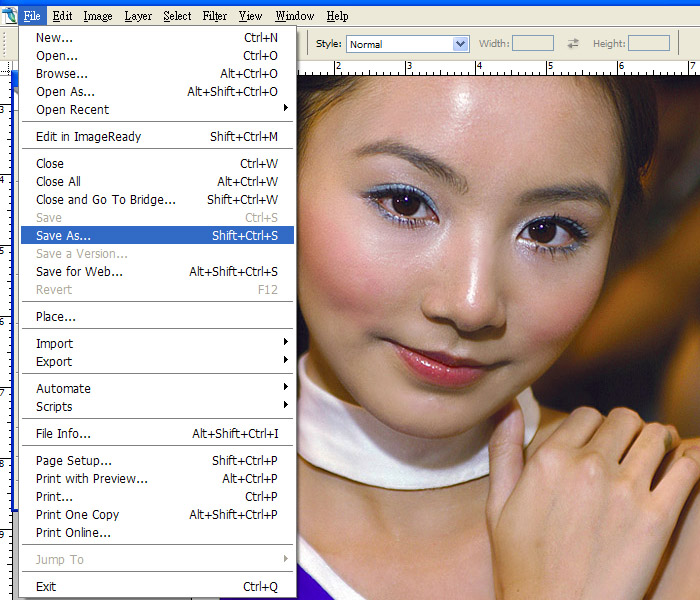Viewport: 700px width, 600px height.
Task: Open the Window menu
Action: click(294, 16)
